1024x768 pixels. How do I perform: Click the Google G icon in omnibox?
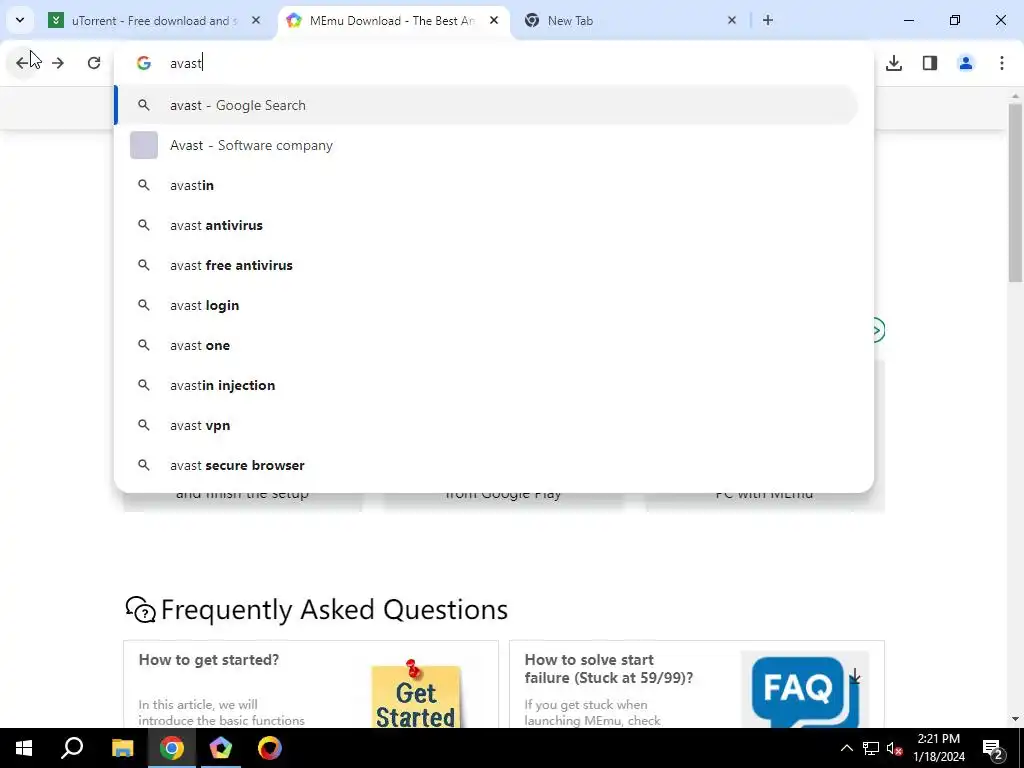pyautogui.click(x=144, y=63)
